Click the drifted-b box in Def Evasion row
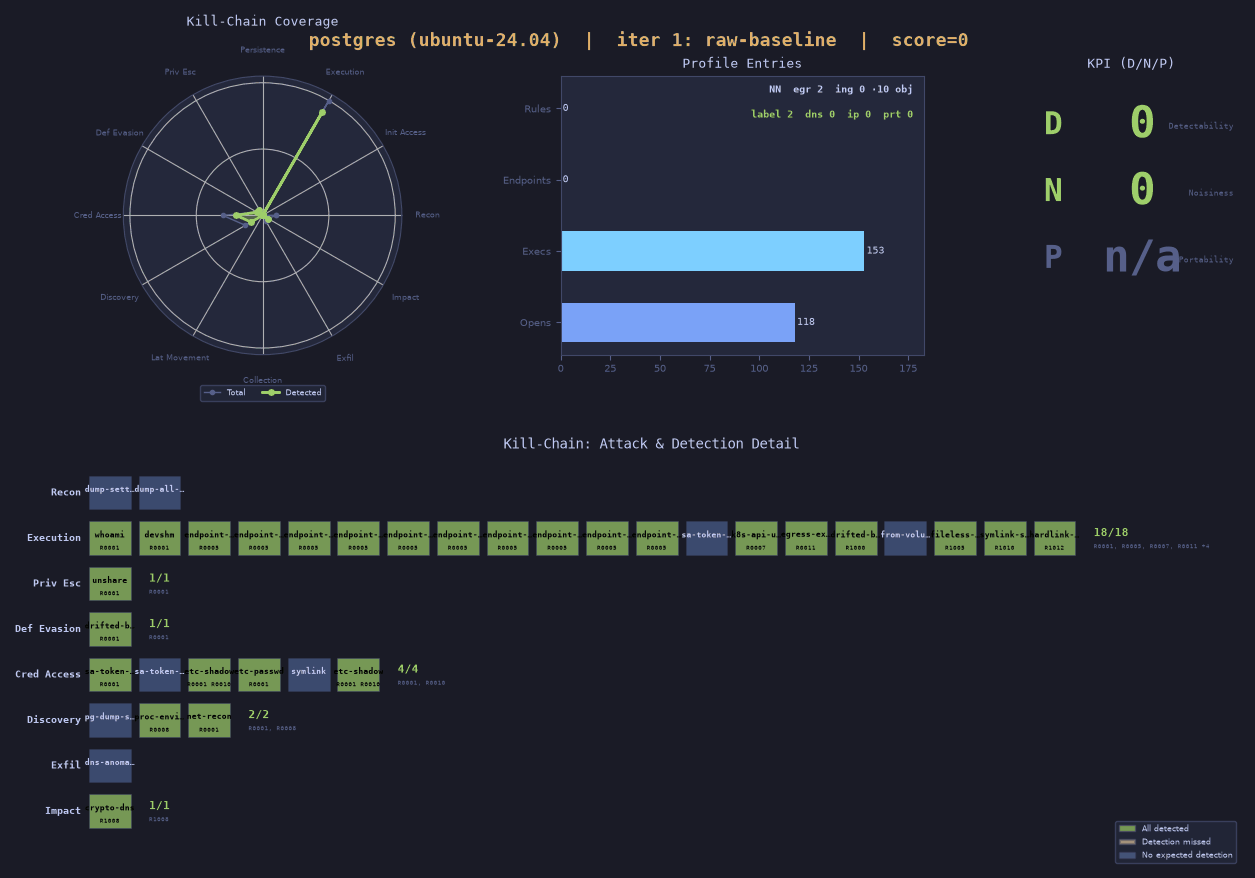Viewport: 1255px width, 878px height. [110, 629]
